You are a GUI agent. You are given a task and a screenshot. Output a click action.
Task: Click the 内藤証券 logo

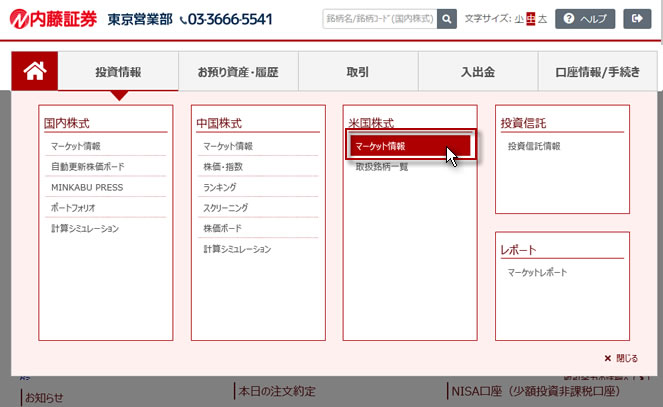click(50, 18)
